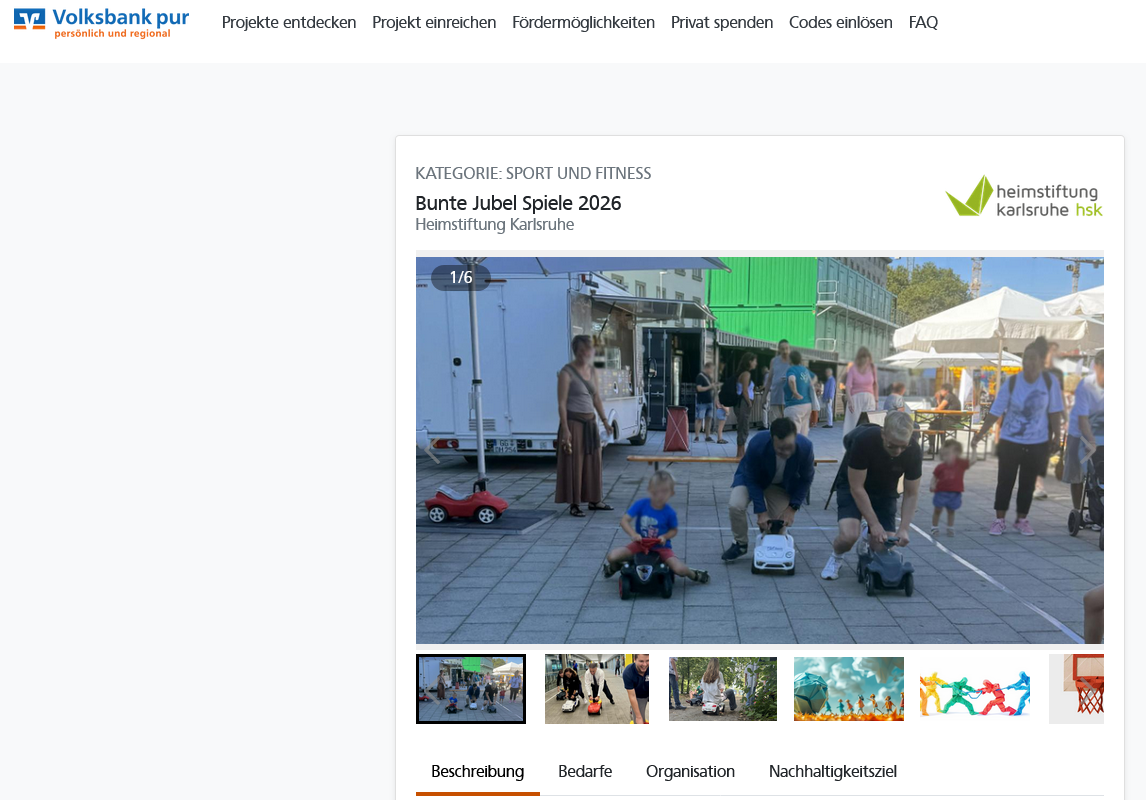This screenshot has height=800, width=1146.
Task: Switch to the Beschreibung tab
Action: 477,771
